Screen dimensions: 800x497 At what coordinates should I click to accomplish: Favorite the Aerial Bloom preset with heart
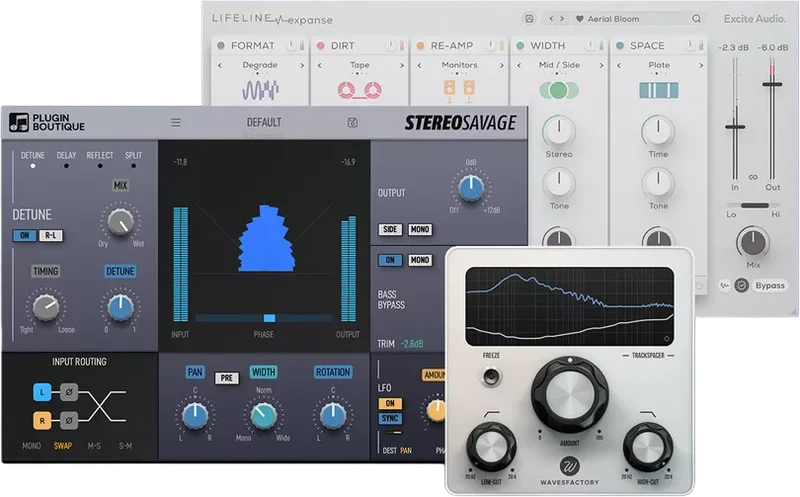tap(580, 19)
